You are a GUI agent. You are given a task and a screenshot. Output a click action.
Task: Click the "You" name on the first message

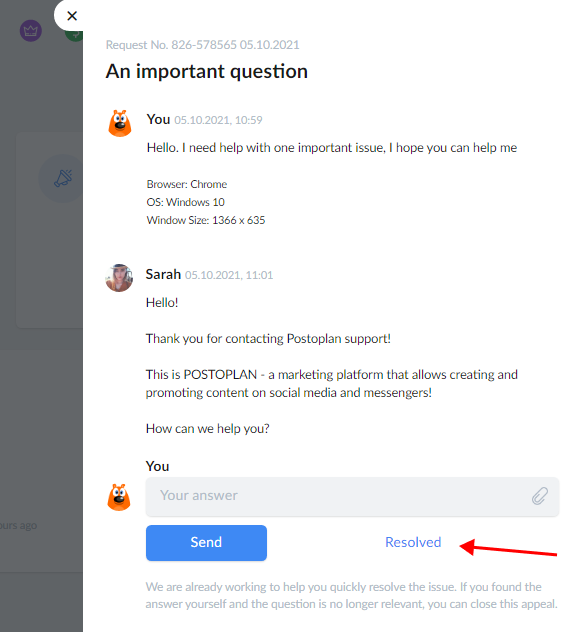coord(158,119)
